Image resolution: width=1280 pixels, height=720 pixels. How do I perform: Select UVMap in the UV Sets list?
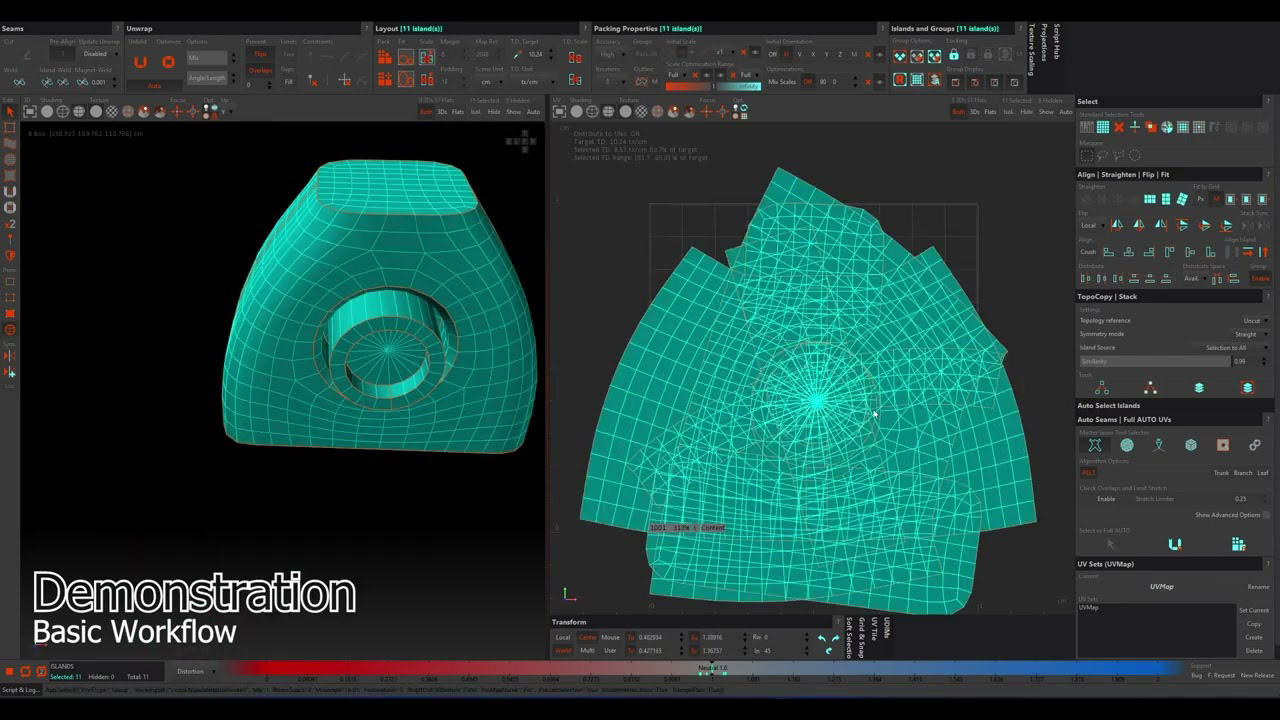1089,608
